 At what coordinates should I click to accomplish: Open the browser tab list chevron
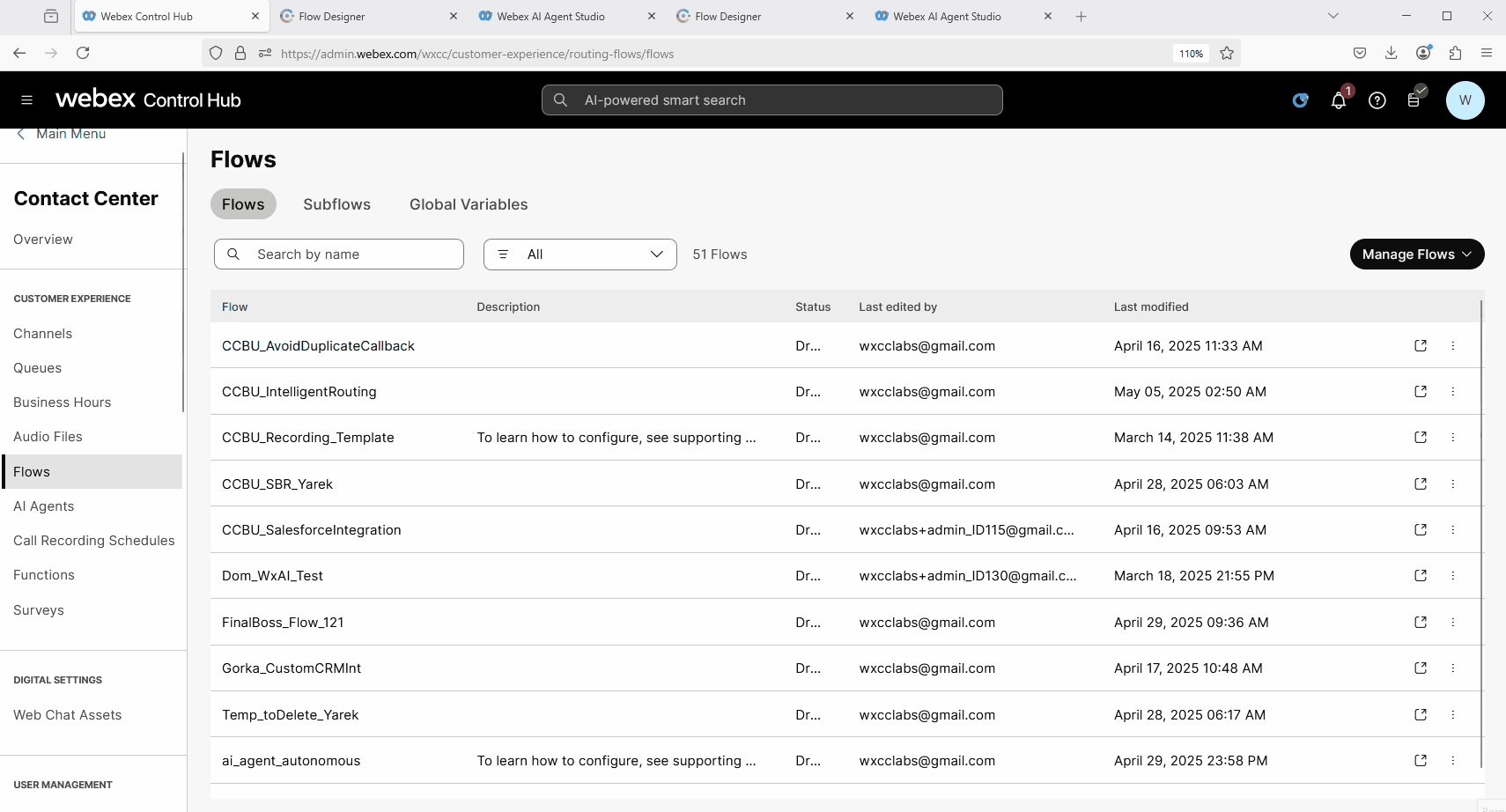point(1333,16)
